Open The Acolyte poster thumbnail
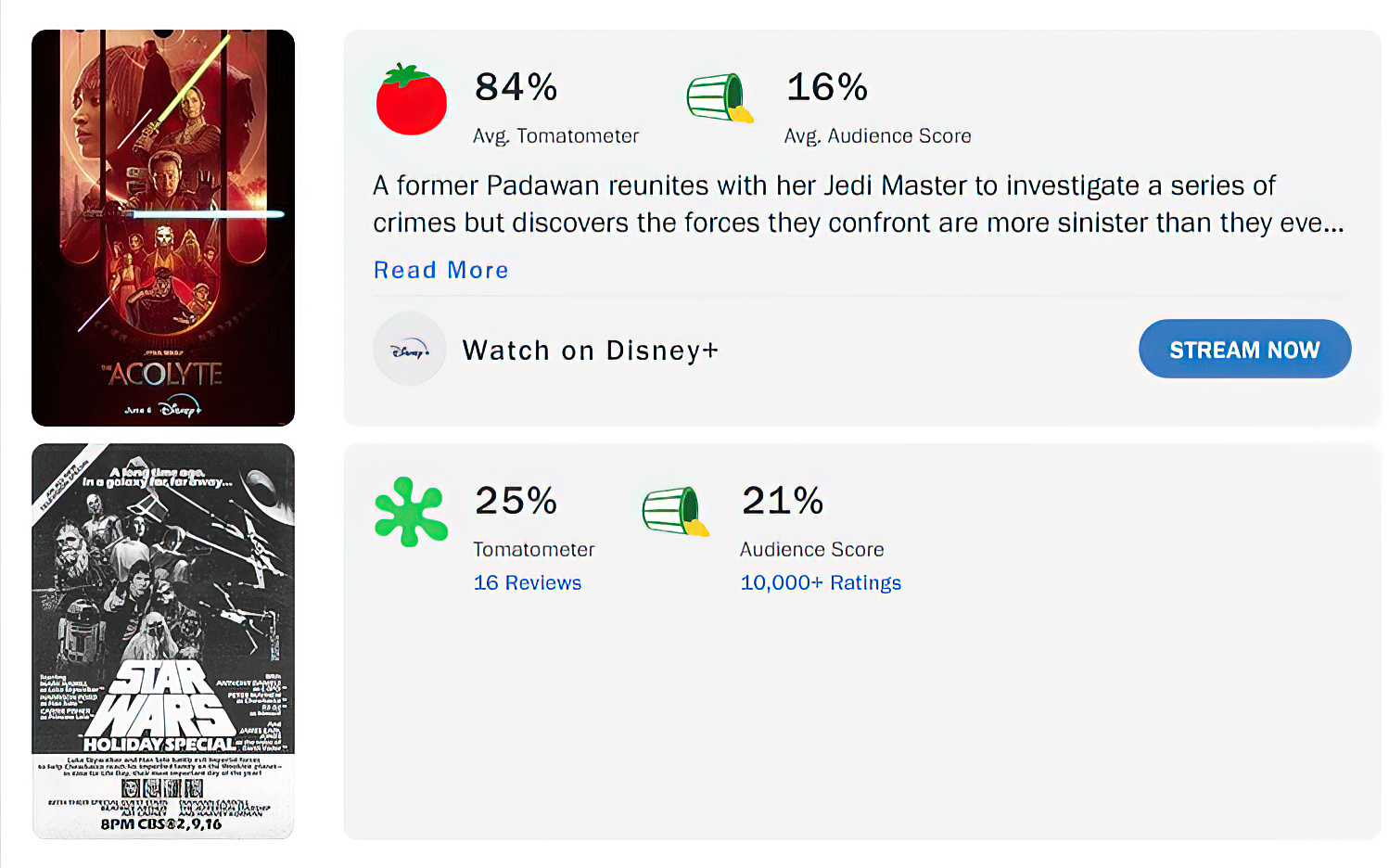The image size is (1389, 868). (x=163, y=228)
